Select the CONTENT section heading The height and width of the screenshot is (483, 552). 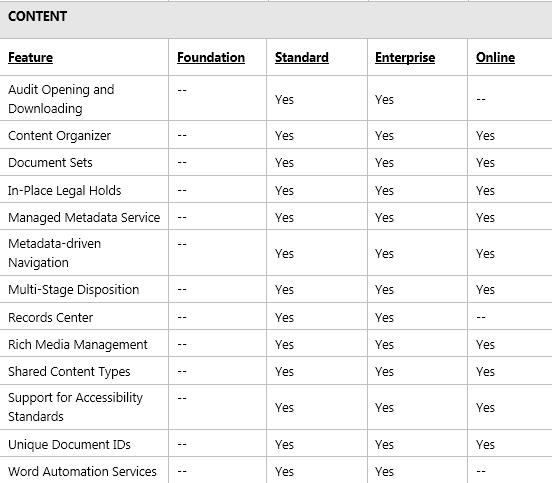click(37, 17)
